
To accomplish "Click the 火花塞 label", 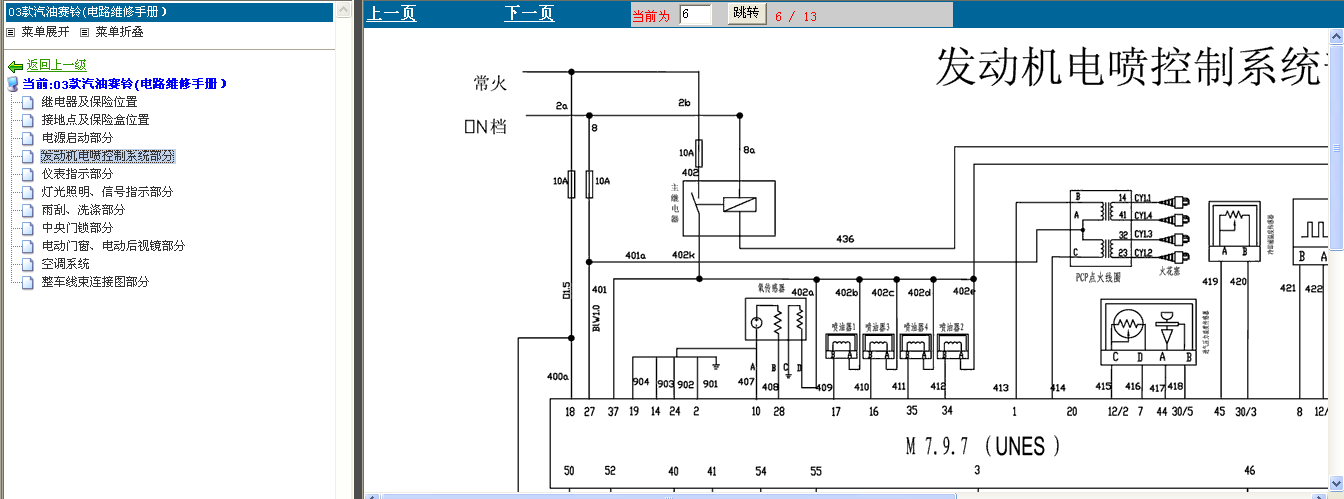I will [x=1169, y=271].
